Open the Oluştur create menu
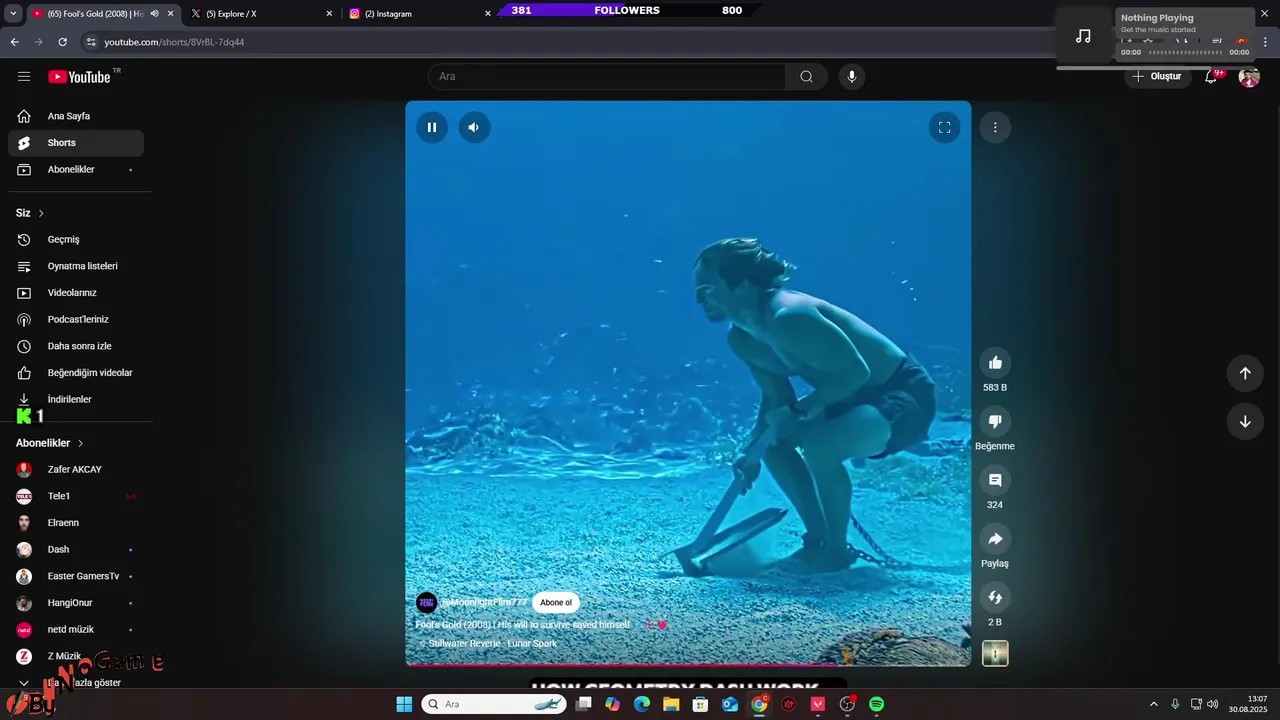Image resolution: width=1280 pixels, height=720 pixels. point(1157,76)
